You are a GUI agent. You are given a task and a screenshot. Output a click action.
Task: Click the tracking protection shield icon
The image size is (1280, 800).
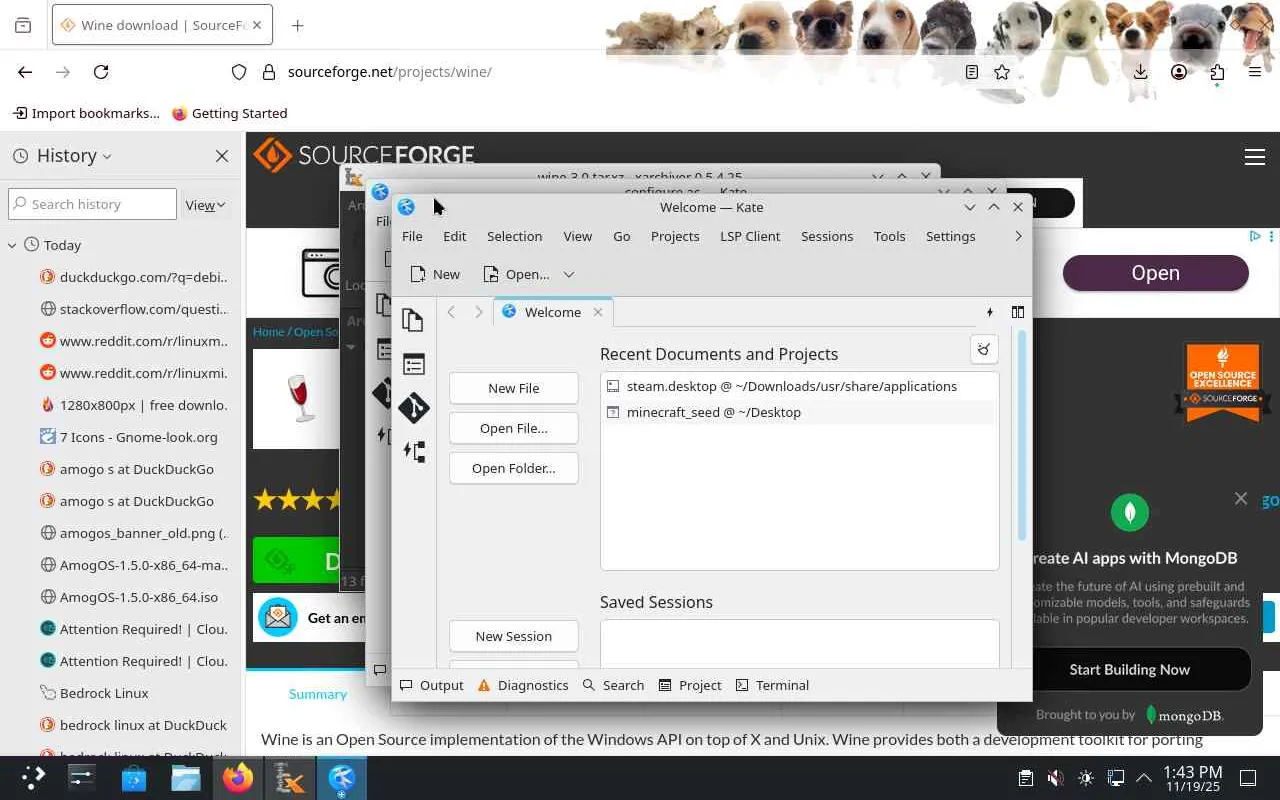(x=238, y=72)
